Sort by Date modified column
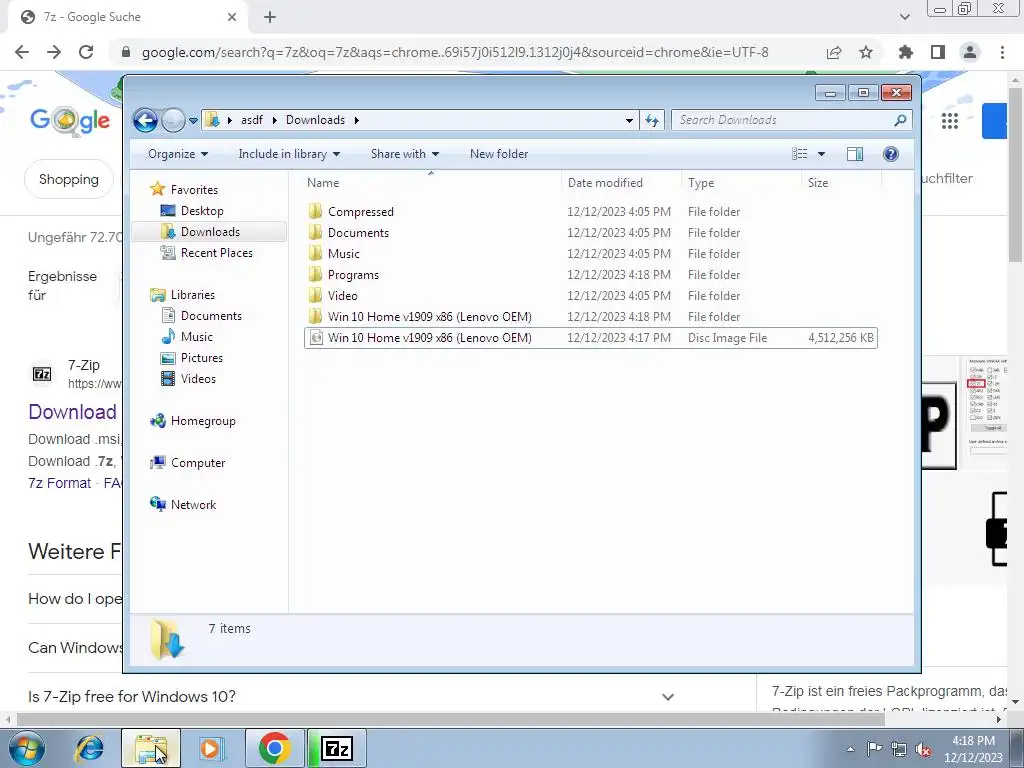 tap(621, 184)
